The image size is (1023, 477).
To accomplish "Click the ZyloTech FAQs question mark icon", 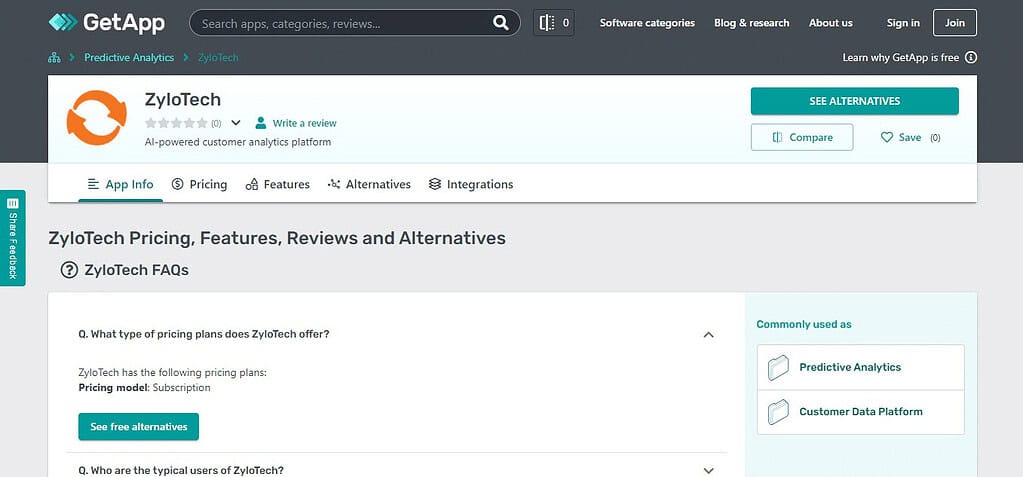I will (69, 270).
